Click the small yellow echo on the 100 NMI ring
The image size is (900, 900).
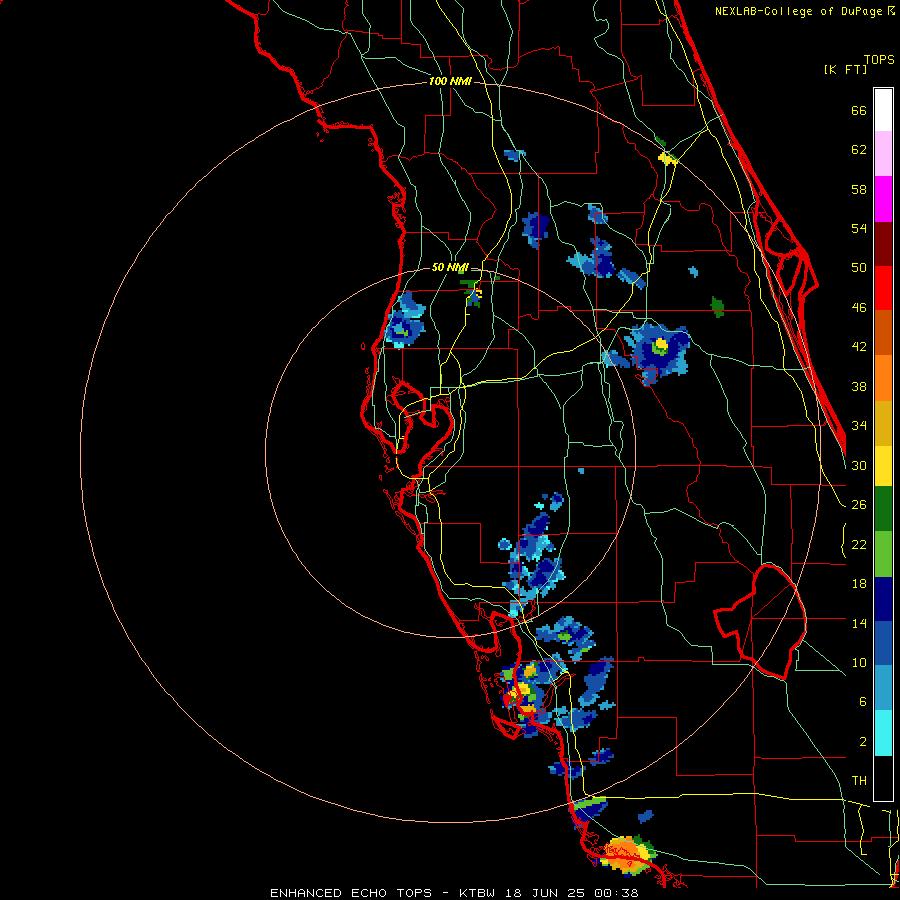point(667,158)
